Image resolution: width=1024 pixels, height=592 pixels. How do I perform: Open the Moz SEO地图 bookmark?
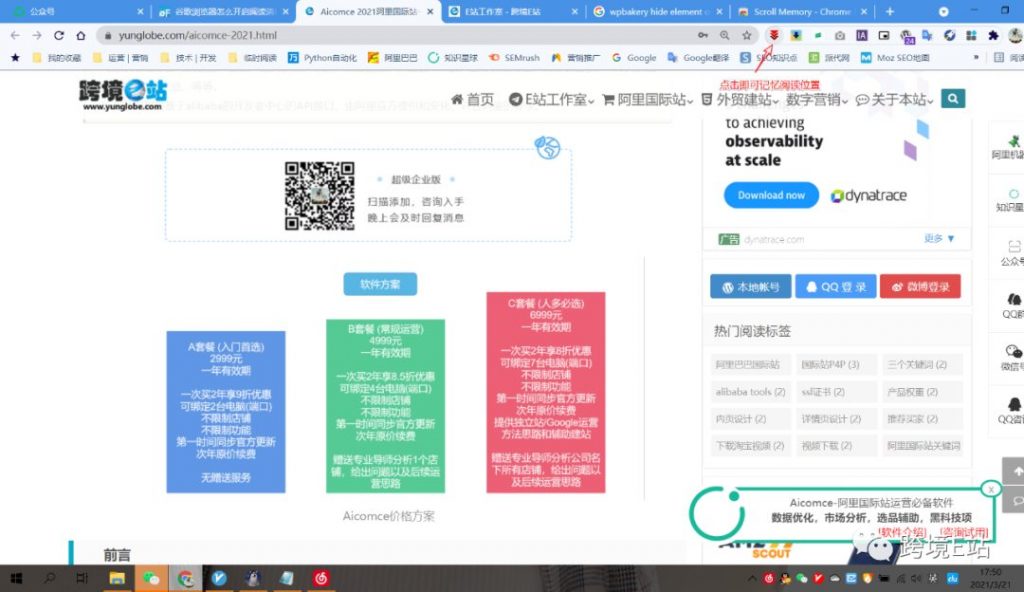895,58
